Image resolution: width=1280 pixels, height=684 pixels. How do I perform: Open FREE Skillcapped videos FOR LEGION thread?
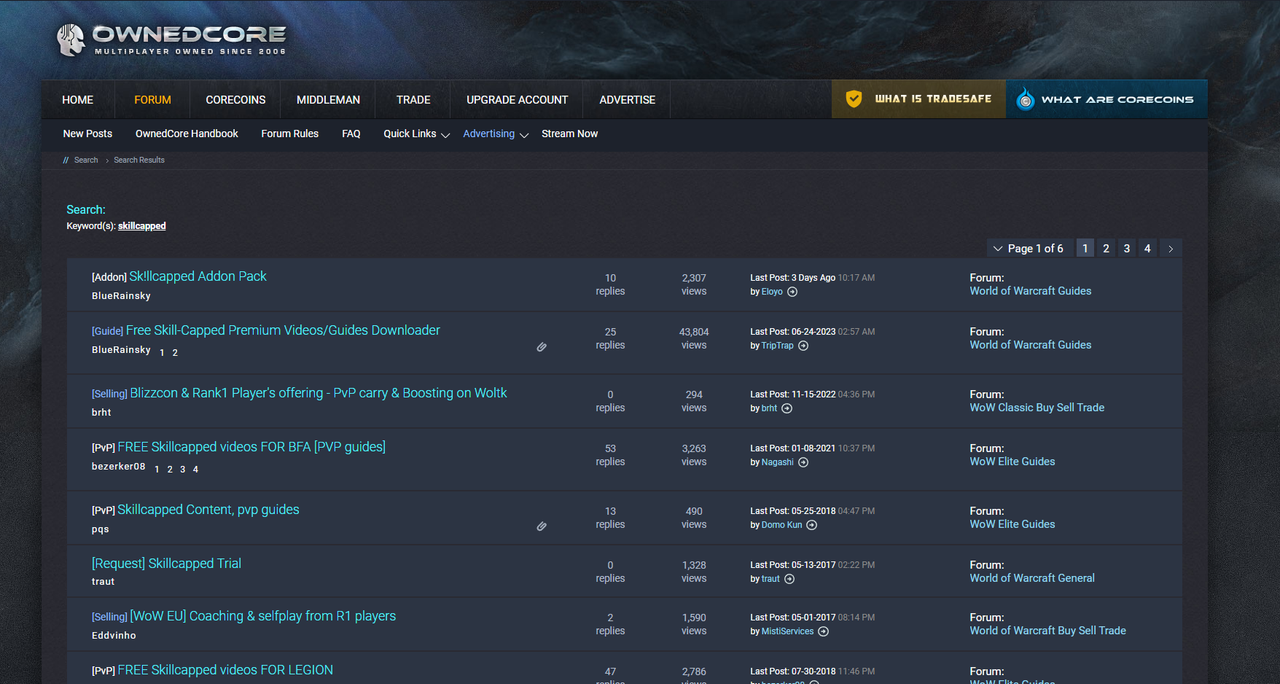225,670
